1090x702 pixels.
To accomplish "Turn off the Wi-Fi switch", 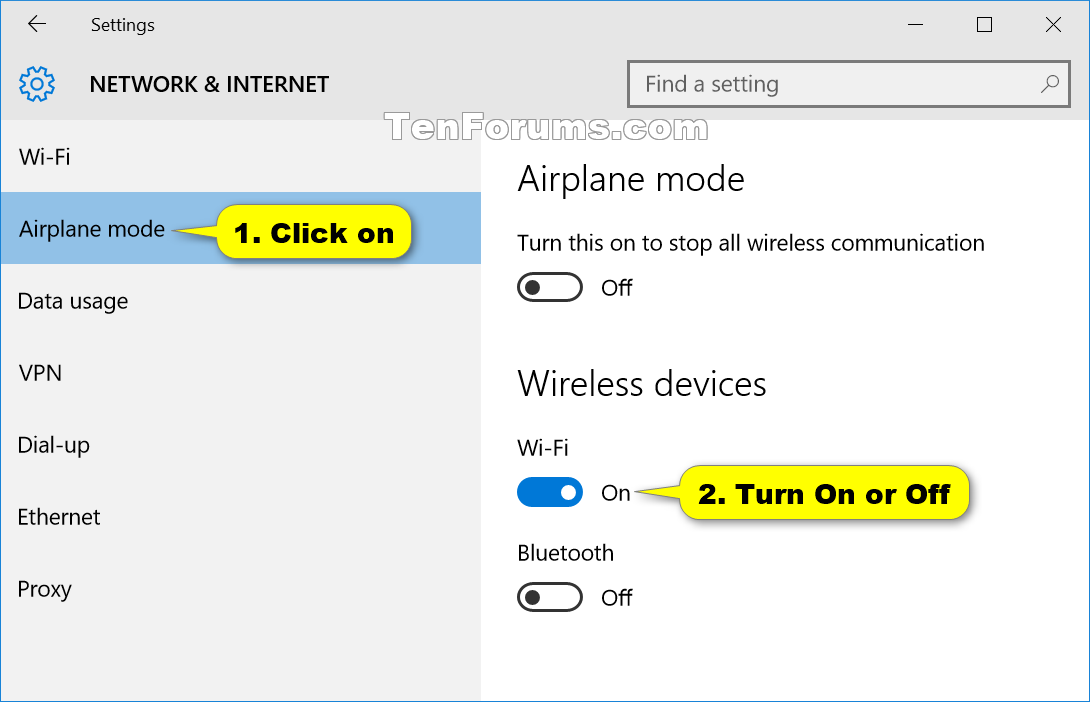I will point(550,492).
